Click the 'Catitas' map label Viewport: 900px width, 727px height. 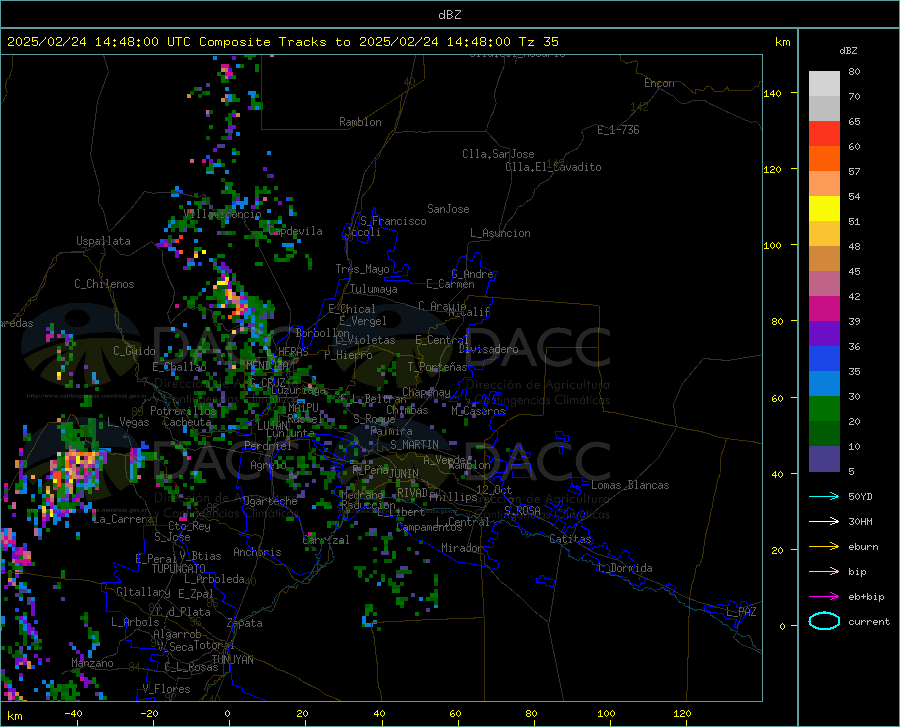pyautogui.click(x=570, y=539)
